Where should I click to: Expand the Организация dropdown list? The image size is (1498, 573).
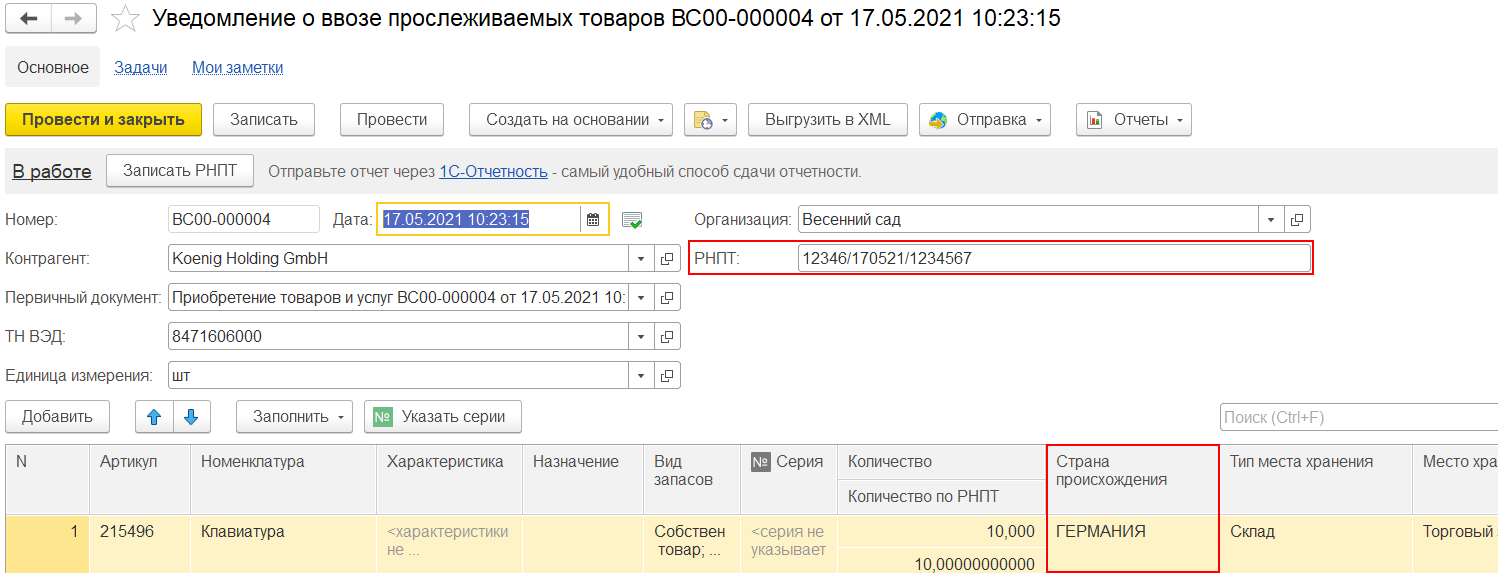(1272, 220)
